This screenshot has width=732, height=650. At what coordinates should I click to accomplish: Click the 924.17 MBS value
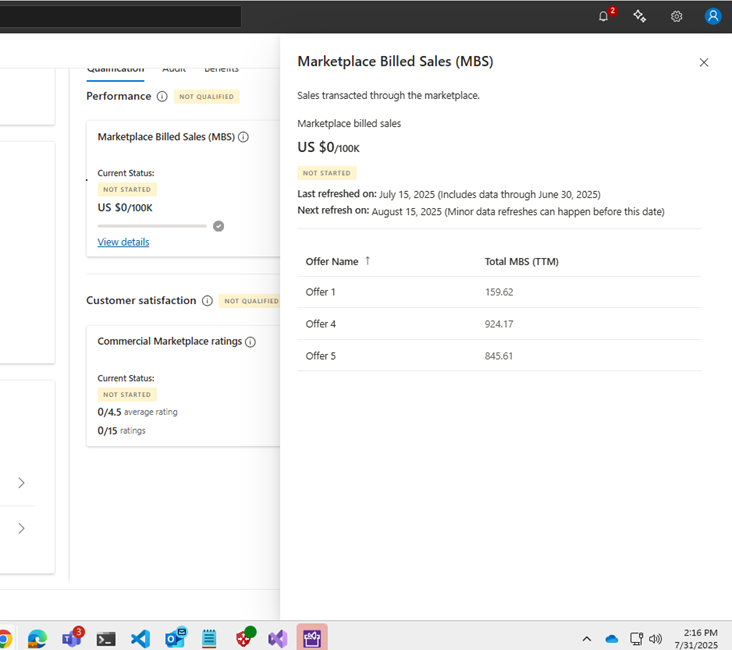point(499,324)
